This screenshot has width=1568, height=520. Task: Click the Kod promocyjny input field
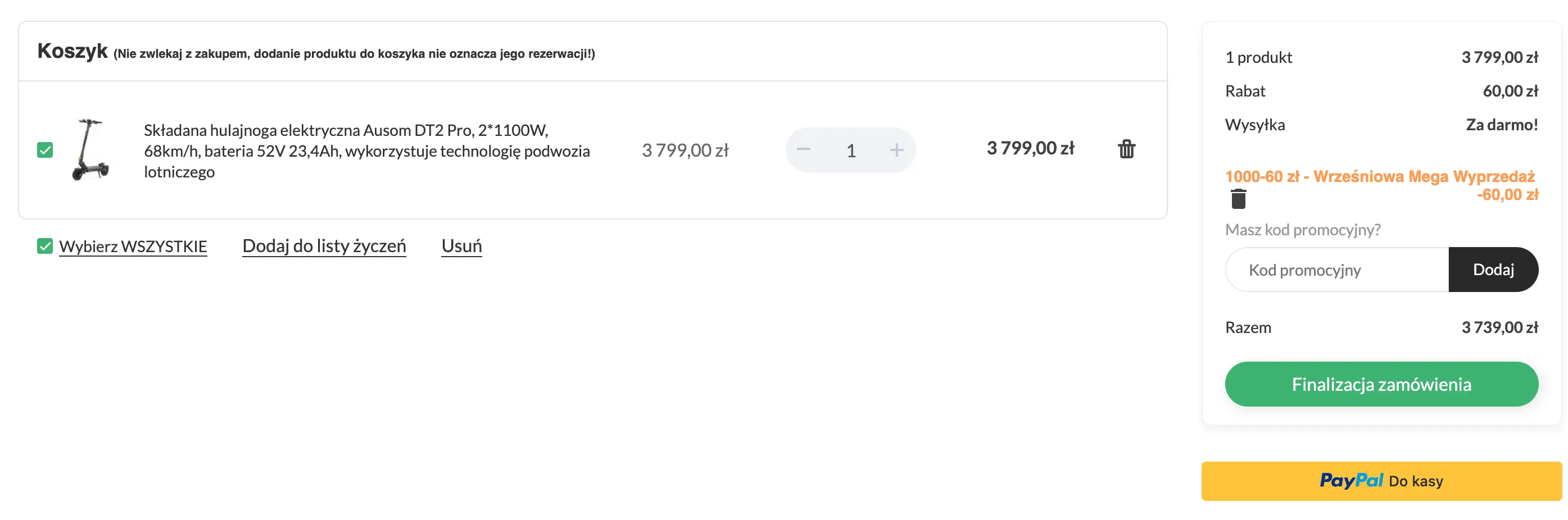(1327, 269)
